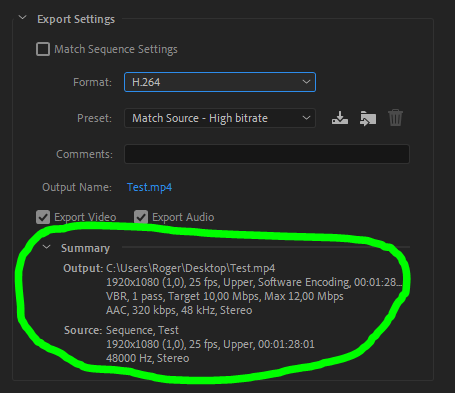Enable the Match Sequence Settings checkbox
Viewport: 455px width, 393px height.
(43, 49)
